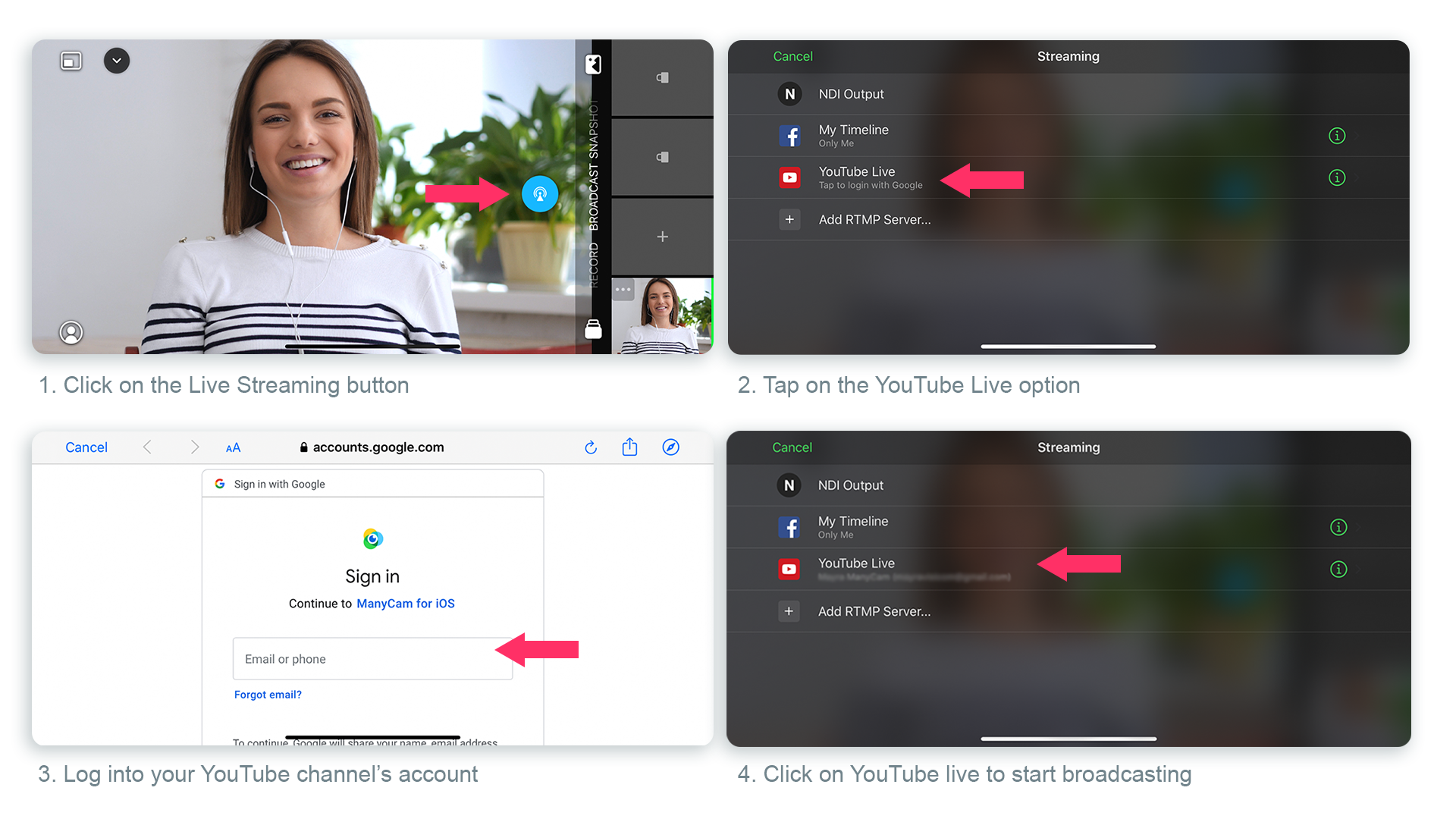Tap YouTube Live 'Tap to login with Google'
1456x819 pixels.
pos(1068,177)
